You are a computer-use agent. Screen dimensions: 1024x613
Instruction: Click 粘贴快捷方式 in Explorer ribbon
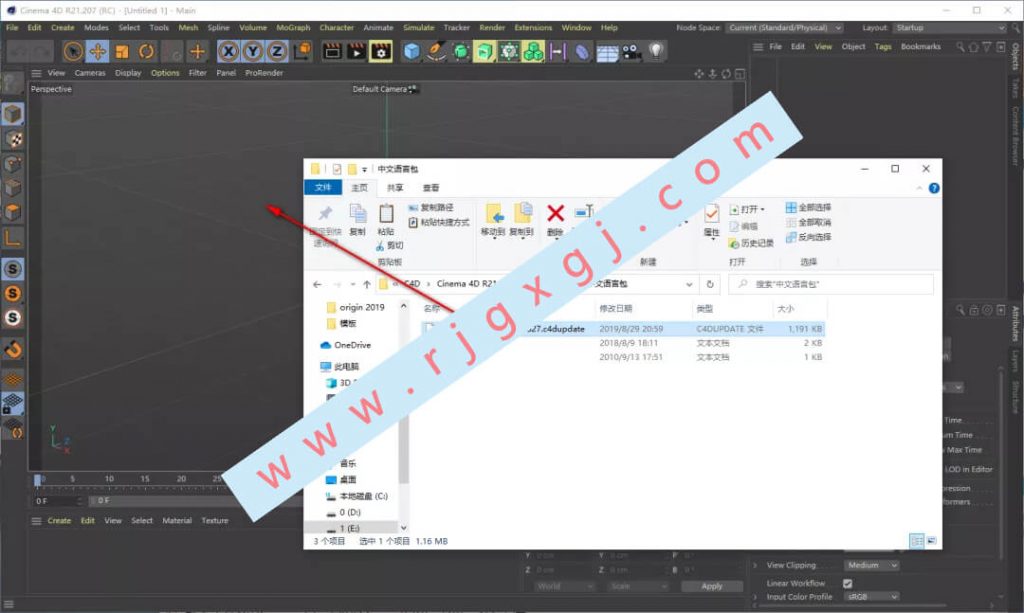tap(439, 223)
